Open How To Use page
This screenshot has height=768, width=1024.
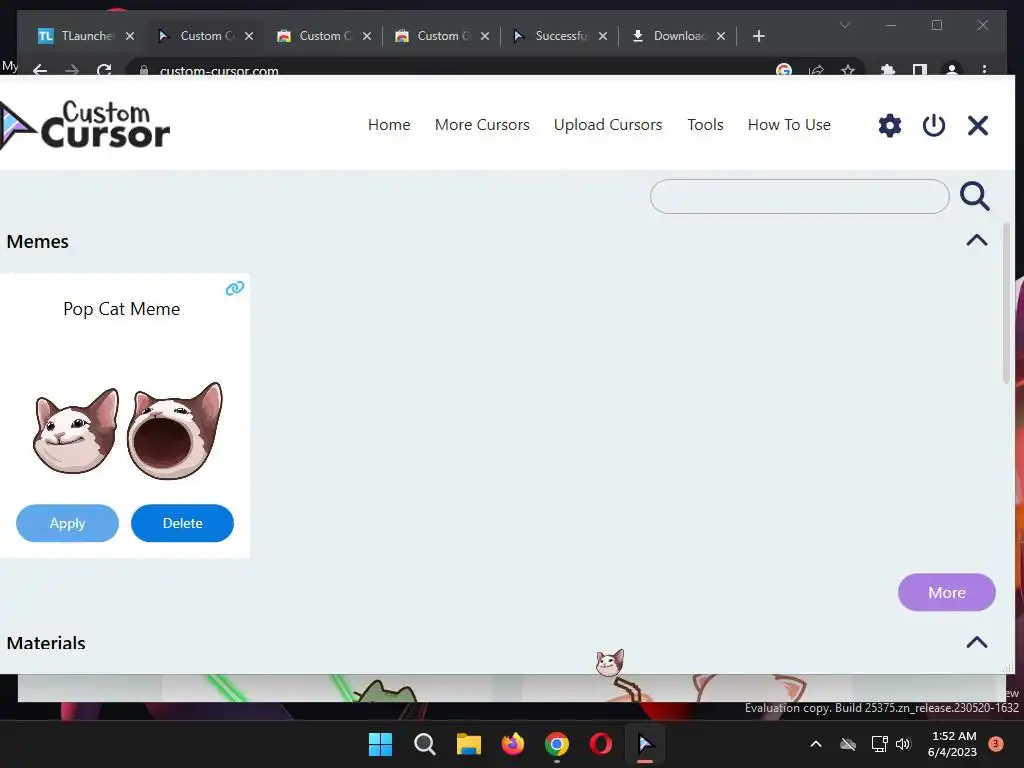789,125
